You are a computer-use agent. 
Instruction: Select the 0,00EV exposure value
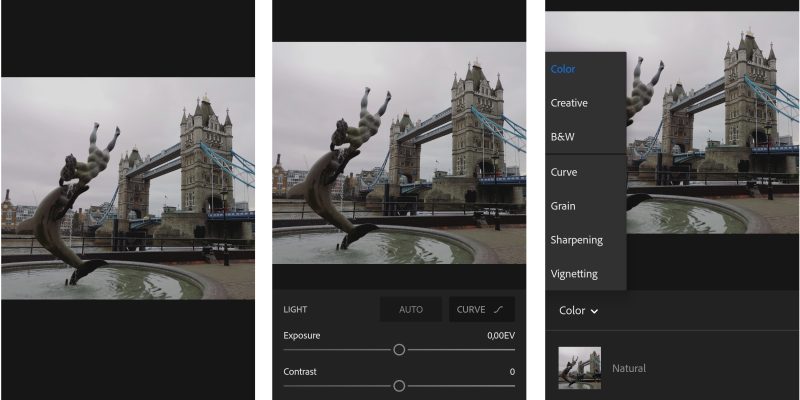pyautogui.click(x=500, y=335)
